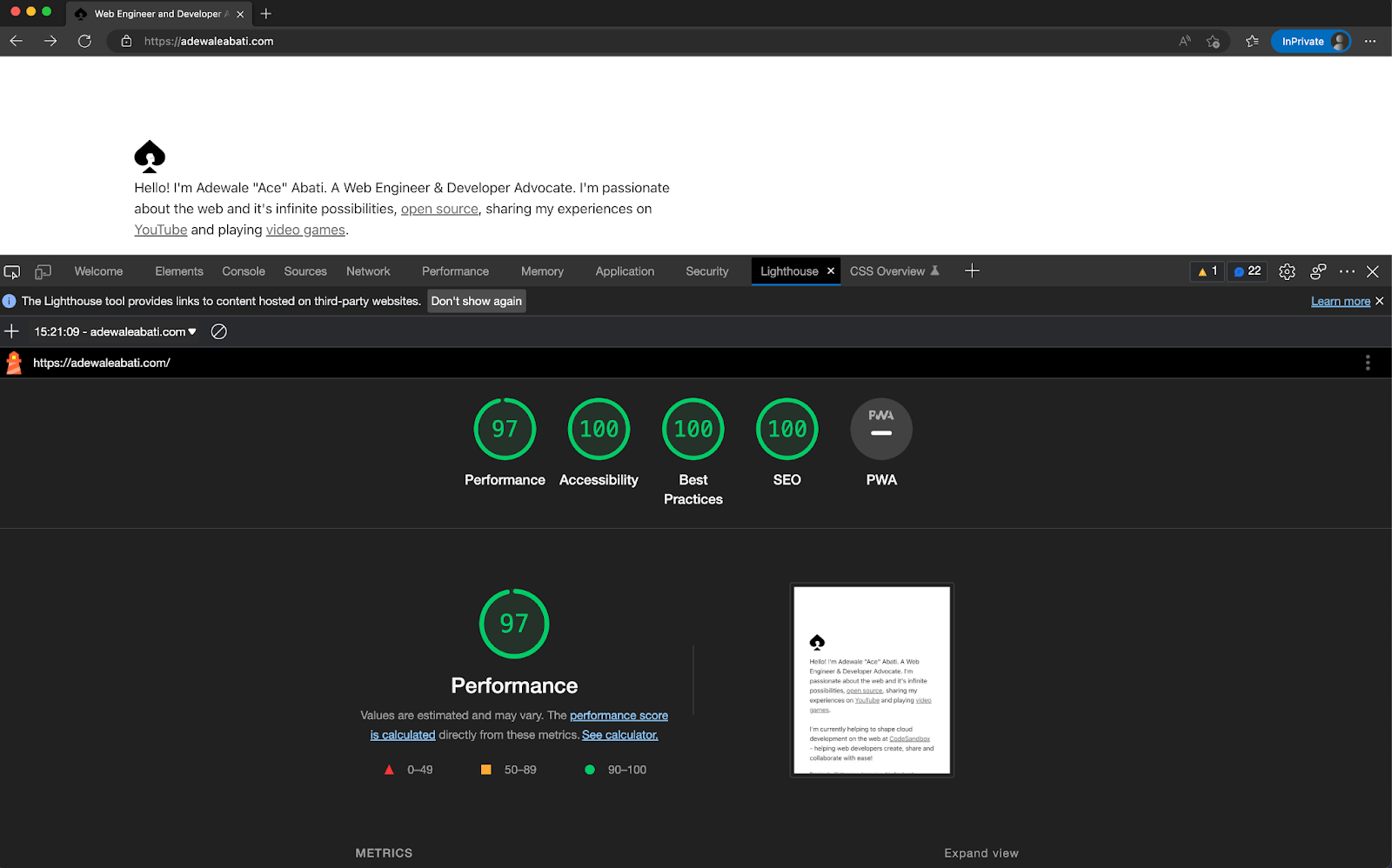Open the DevTools Performance tab
This screenshot has width=1392, height=868.
pyautogui.click(x=455, y=271)
